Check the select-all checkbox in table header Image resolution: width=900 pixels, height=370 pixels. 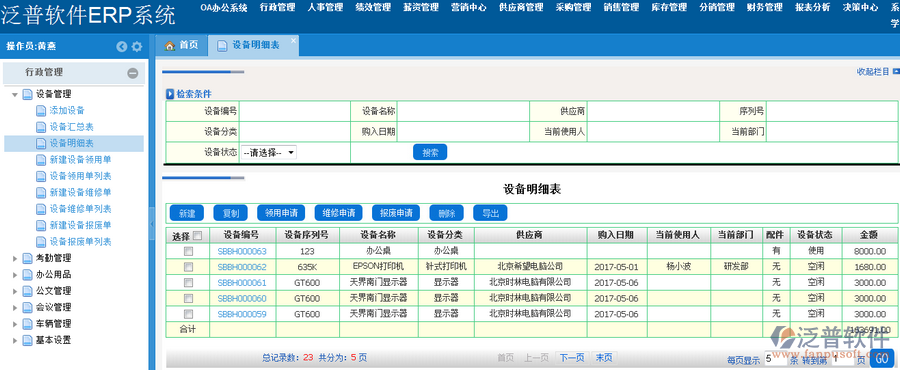coord(197,235)
